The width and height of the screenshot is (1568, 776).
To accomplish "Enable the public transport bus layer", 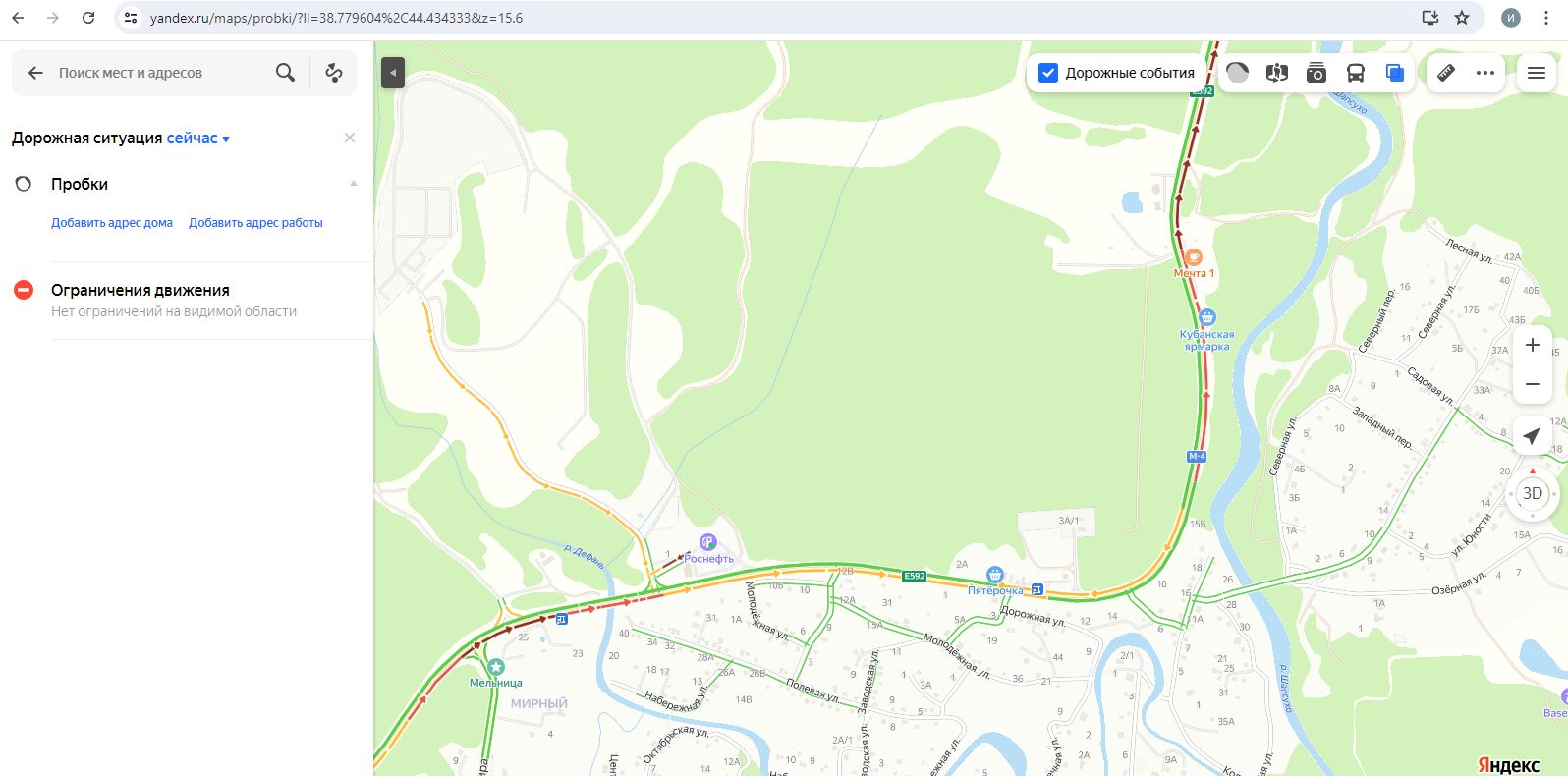I will click(x=1356, y=73).
